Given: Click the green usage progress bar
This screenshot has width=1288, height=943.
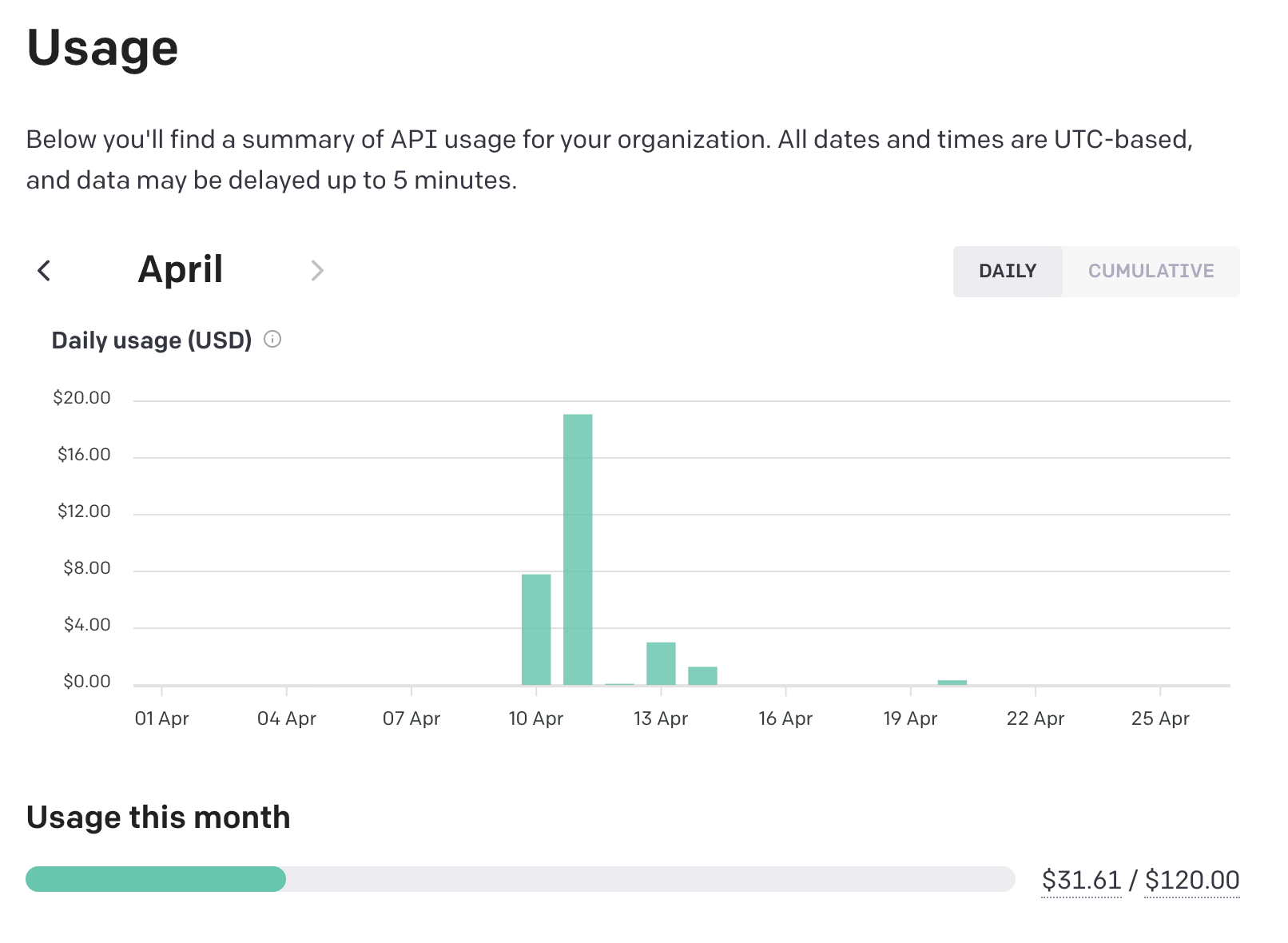Looking at the screenshot, I should tap(156, 879).
